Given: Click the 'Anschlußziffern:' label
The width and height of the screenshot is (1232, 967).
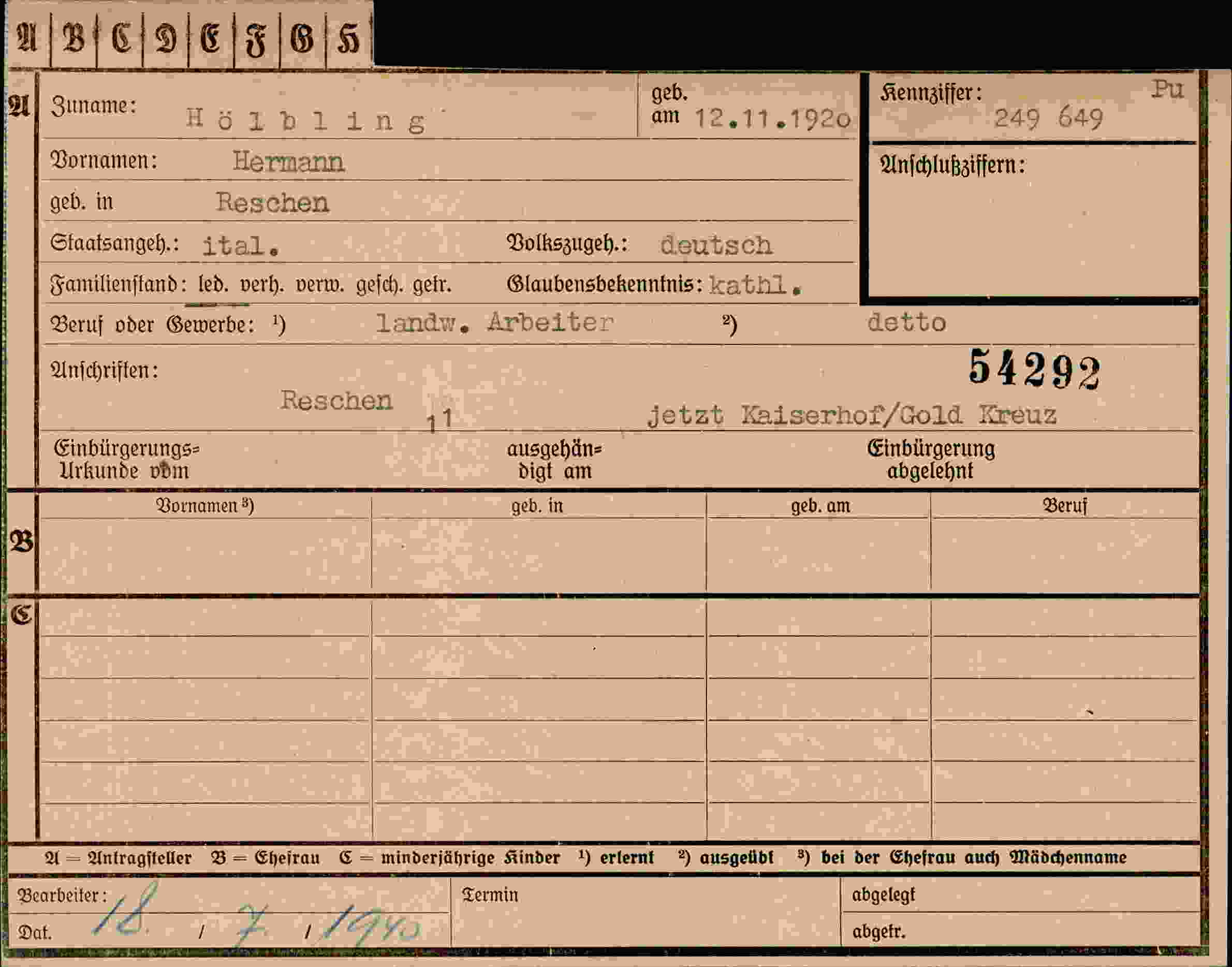Looking at the screenshot, I should [x=952, y=165].
